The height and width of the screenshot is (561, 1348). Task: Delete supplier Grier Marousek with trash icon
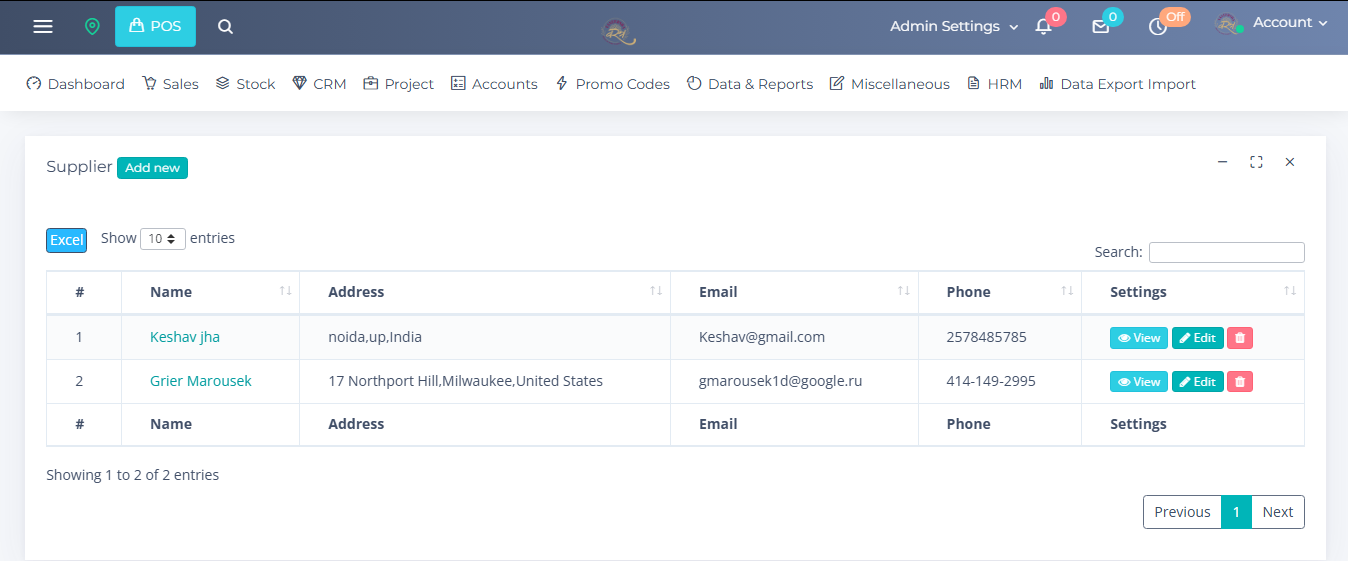tap(1240, 382)
